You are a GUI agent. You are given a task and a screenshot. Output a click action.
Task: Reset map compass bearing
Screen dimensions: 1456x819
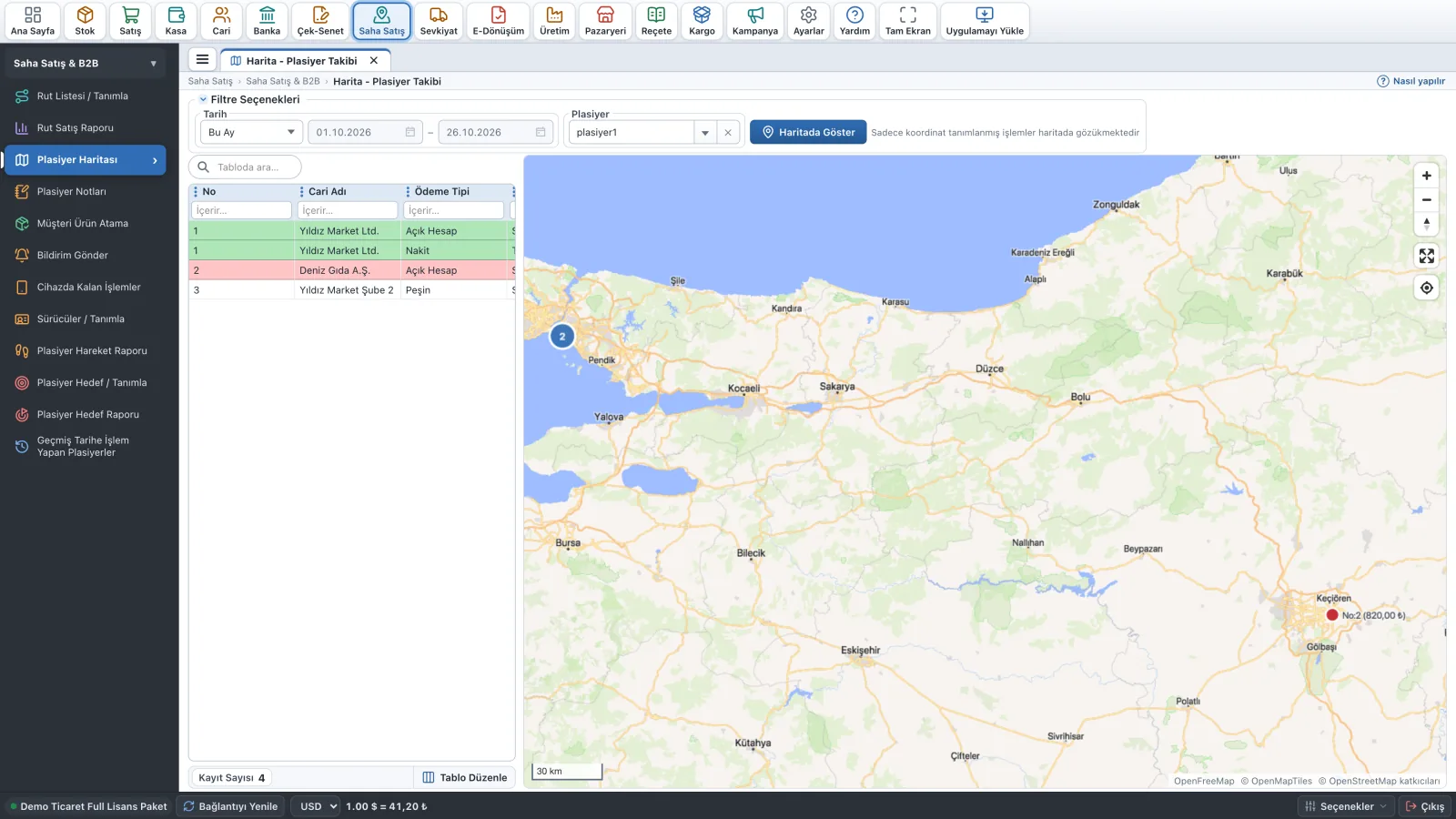click(1427, 223)
